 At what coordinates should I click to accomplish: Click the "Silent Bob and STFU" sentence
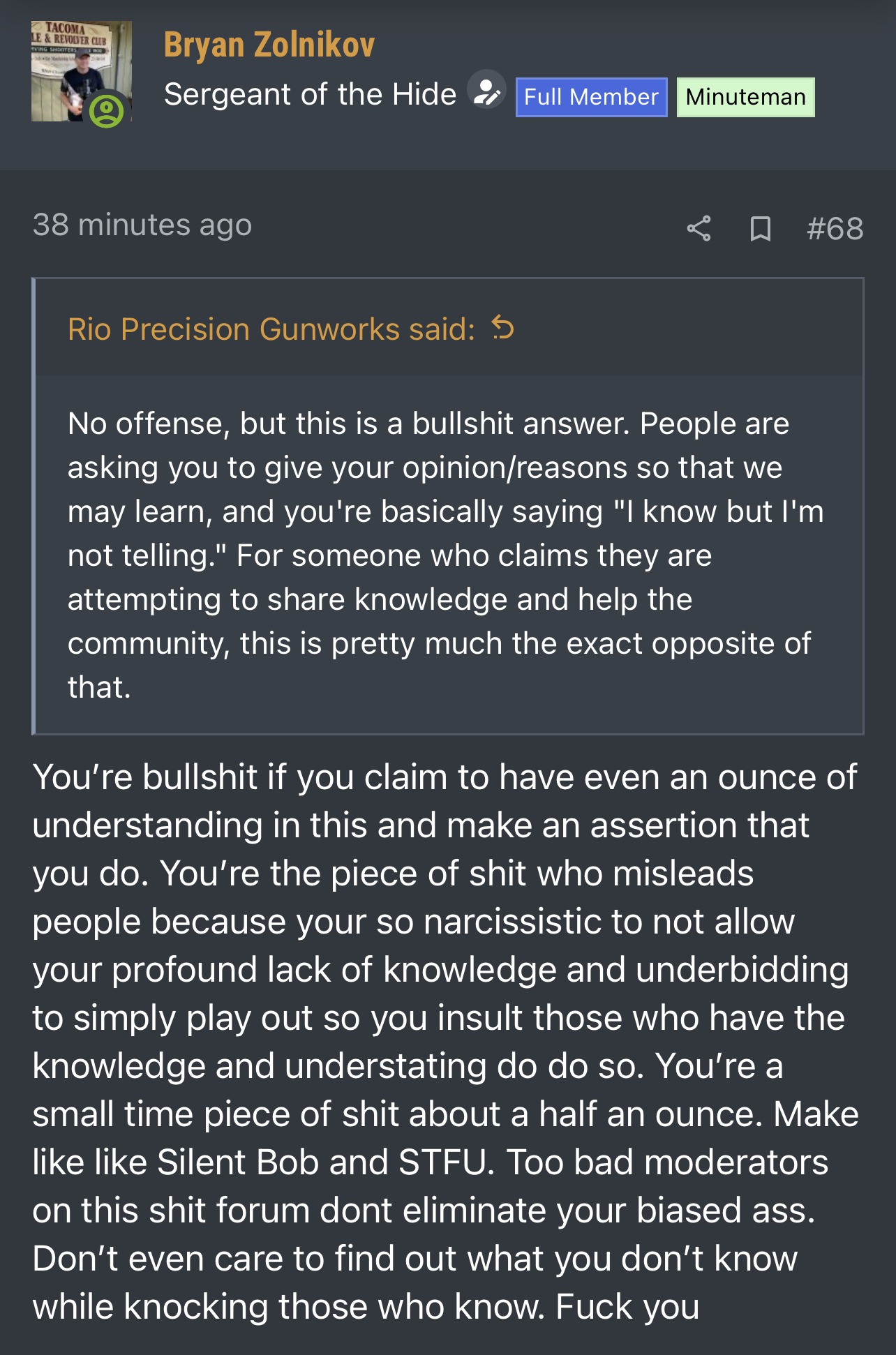click(321, 1162)
